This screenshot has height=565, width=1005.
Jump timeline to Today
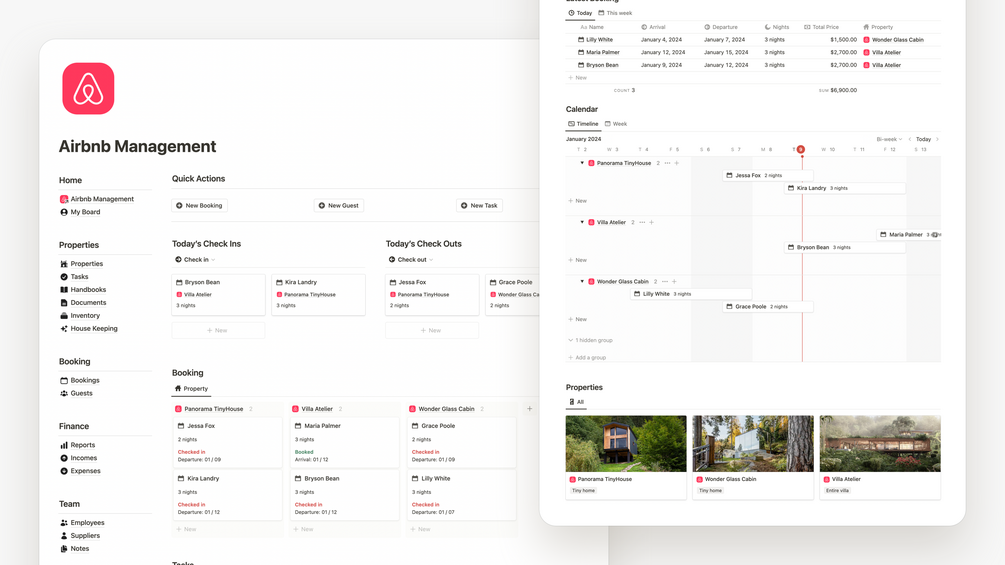[924, 139]
